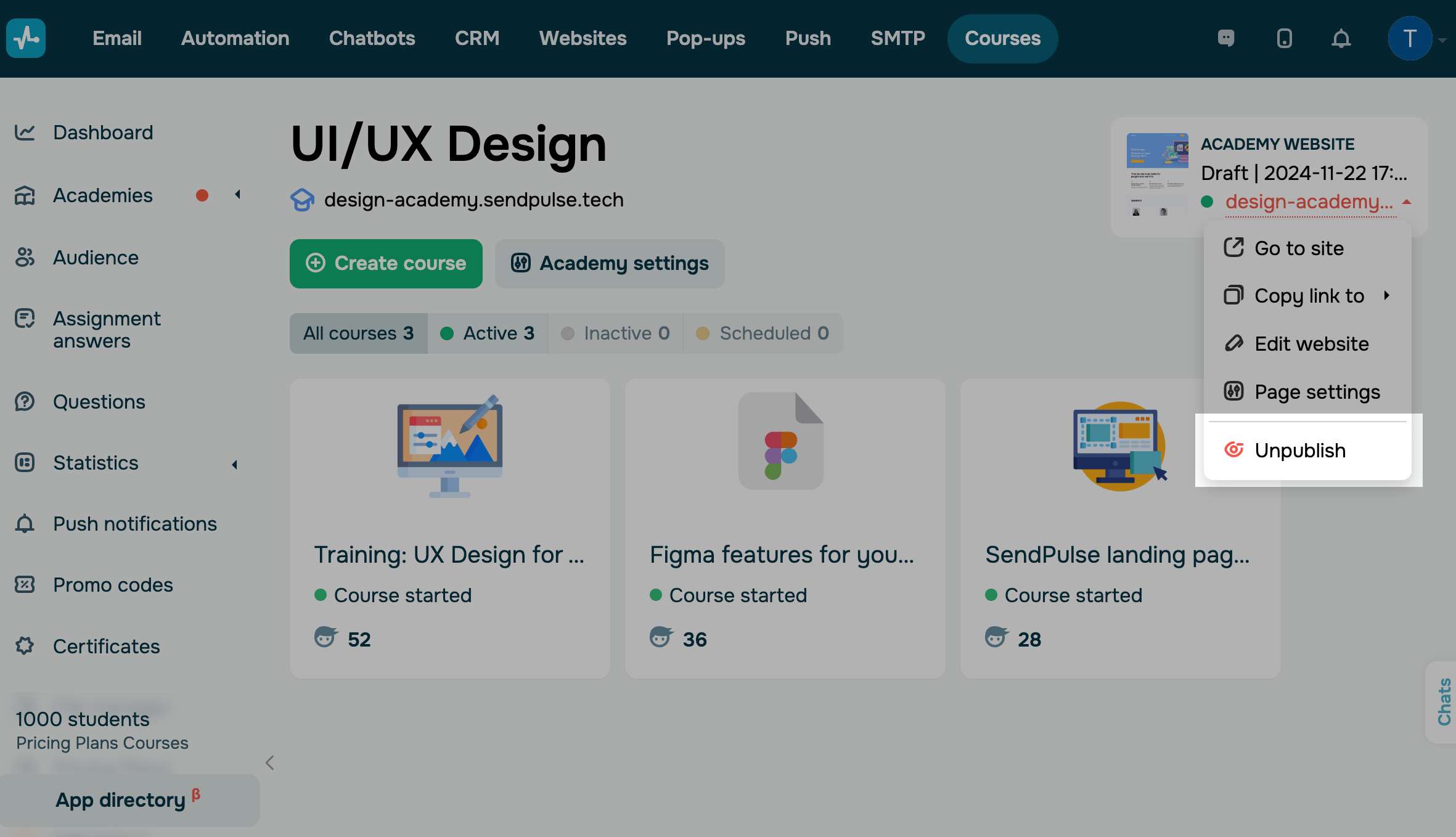1456x837 pixels.
Task: Show Scheduled courses filter
Action: click(x=763, y=333)
